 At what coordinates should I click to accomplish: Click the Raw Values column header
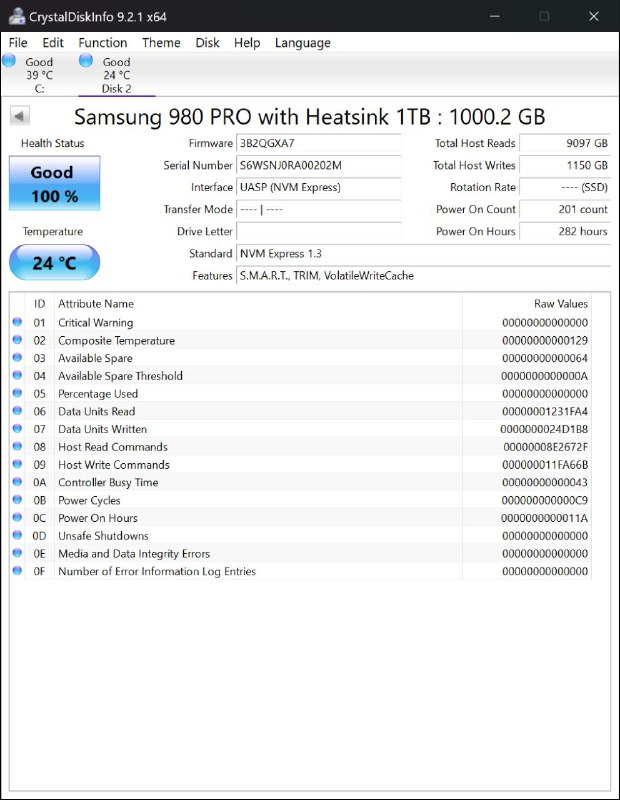coord(527,304)
